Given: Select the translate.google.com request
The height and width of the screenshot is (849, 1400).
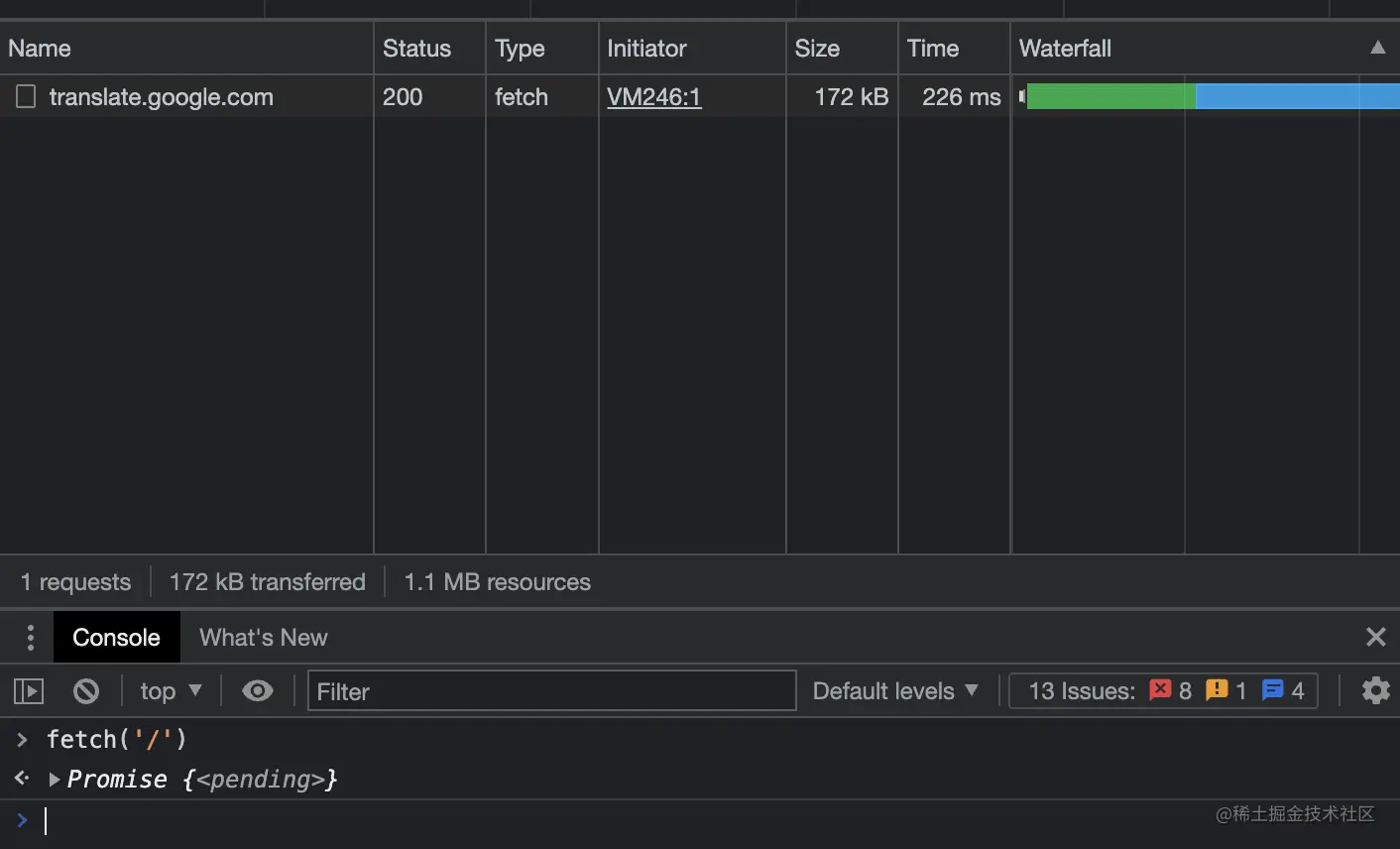Looking at the screenshot, I should click(161, 96).
